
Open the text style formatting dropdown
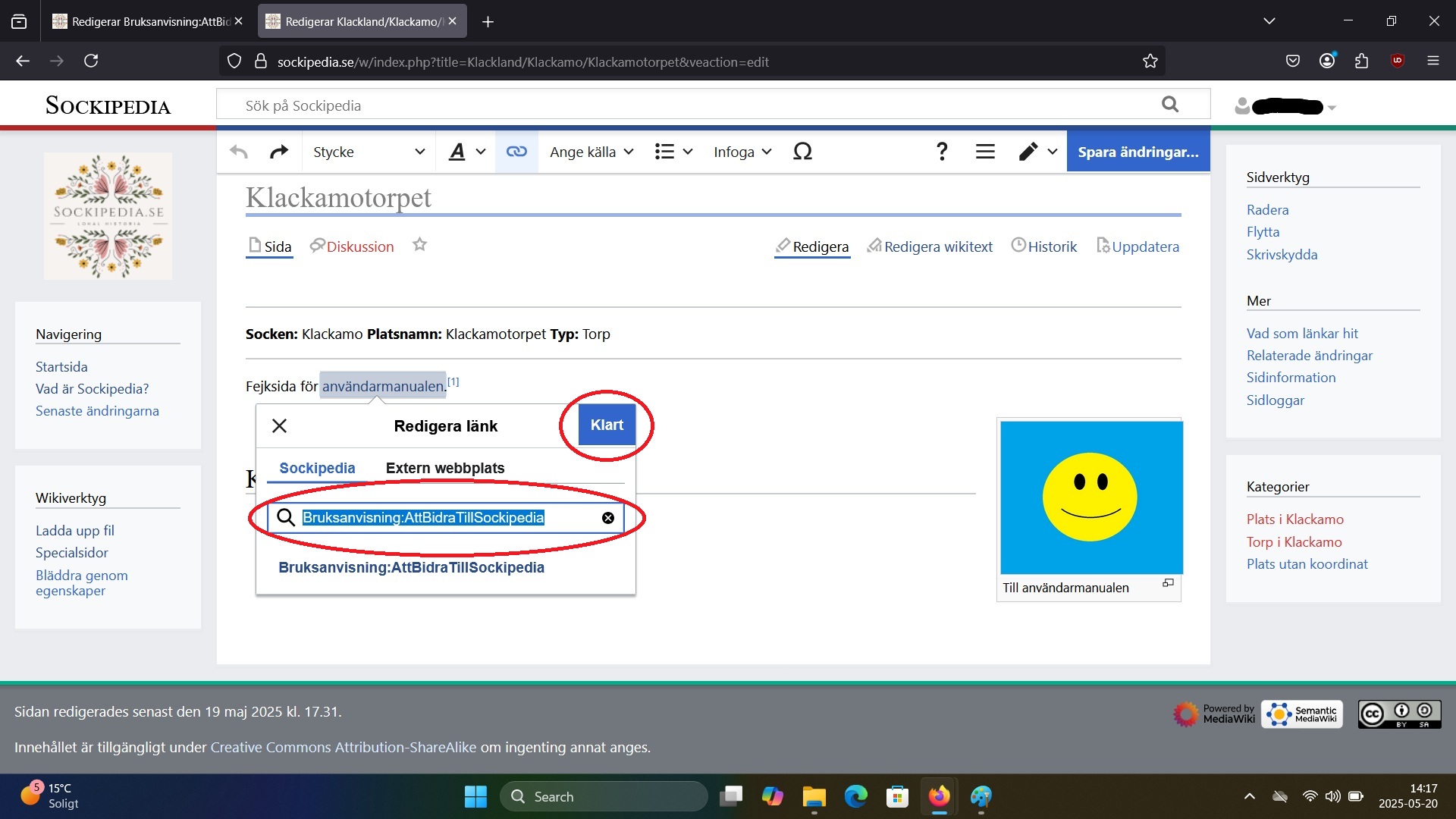click(466, 152)
